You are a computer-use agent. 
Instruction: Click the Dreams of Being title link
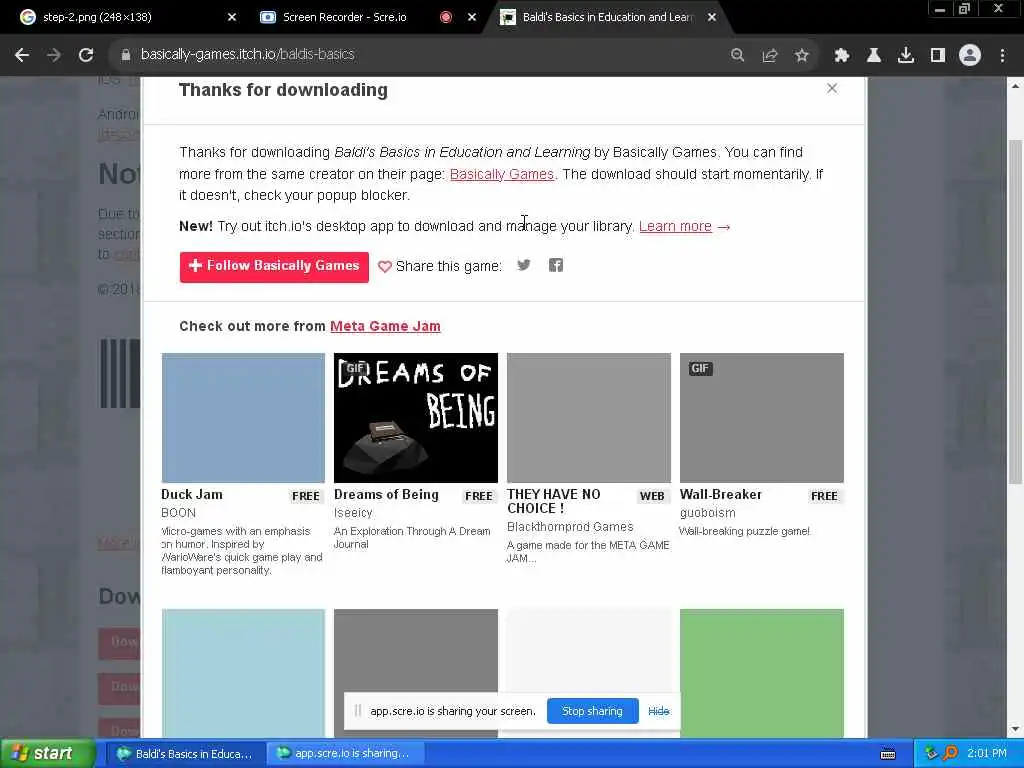(x=387, y=494)
